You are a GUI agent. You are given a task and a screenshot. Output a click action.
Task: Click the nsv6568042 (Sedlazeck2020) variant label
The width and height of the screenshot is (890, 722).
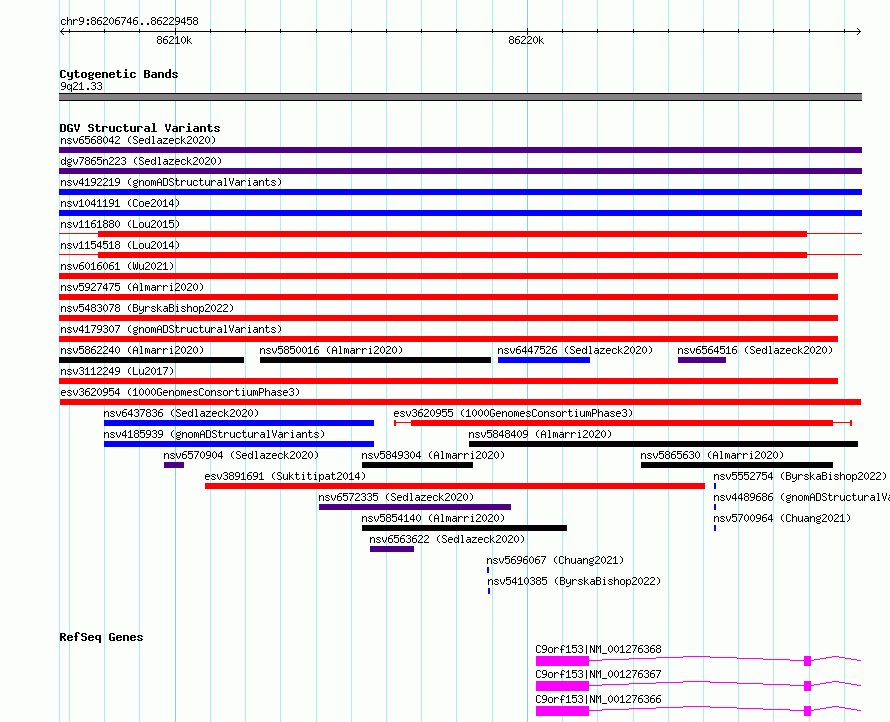[138, 140]
